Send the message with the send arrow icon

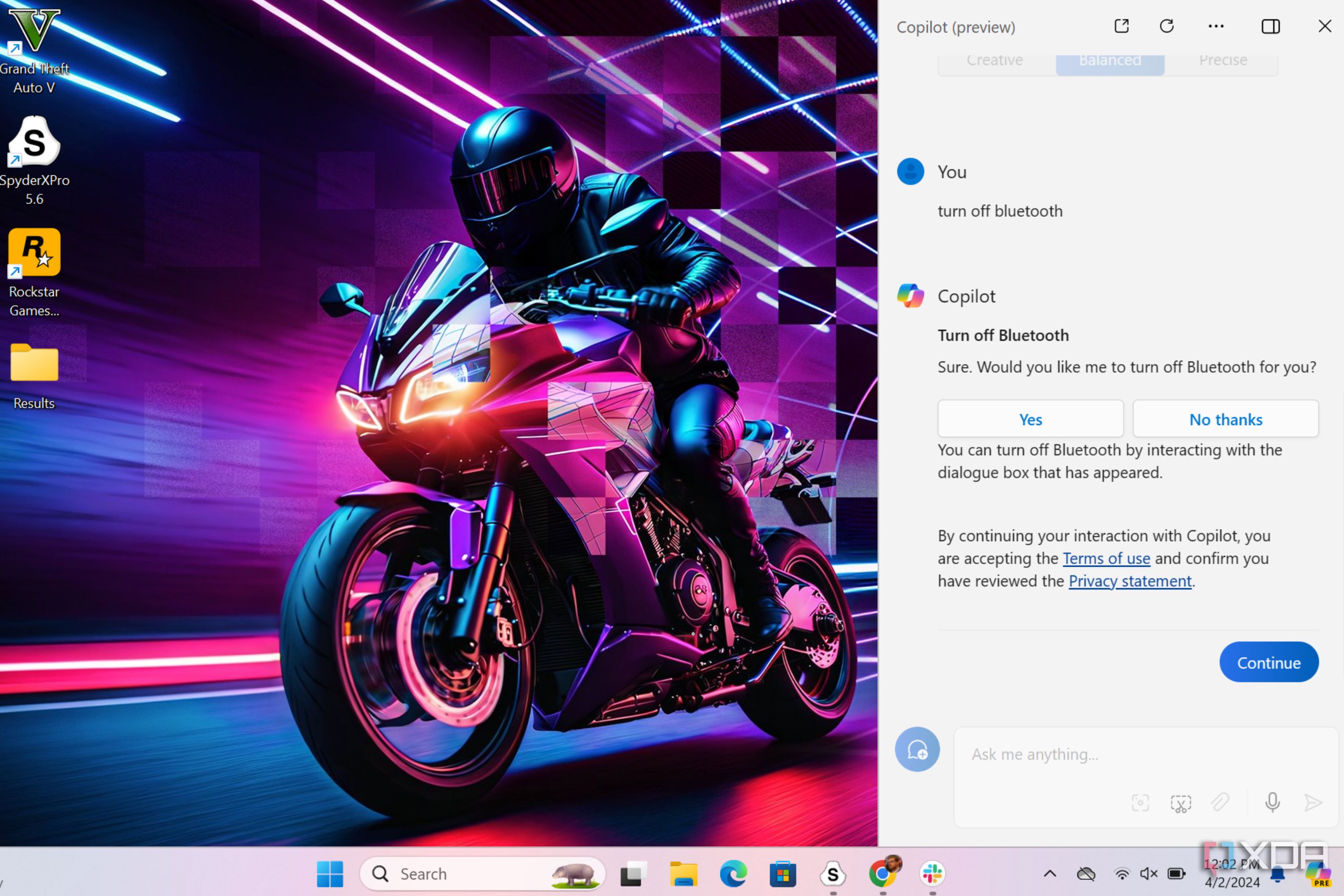coord(1313,802)
